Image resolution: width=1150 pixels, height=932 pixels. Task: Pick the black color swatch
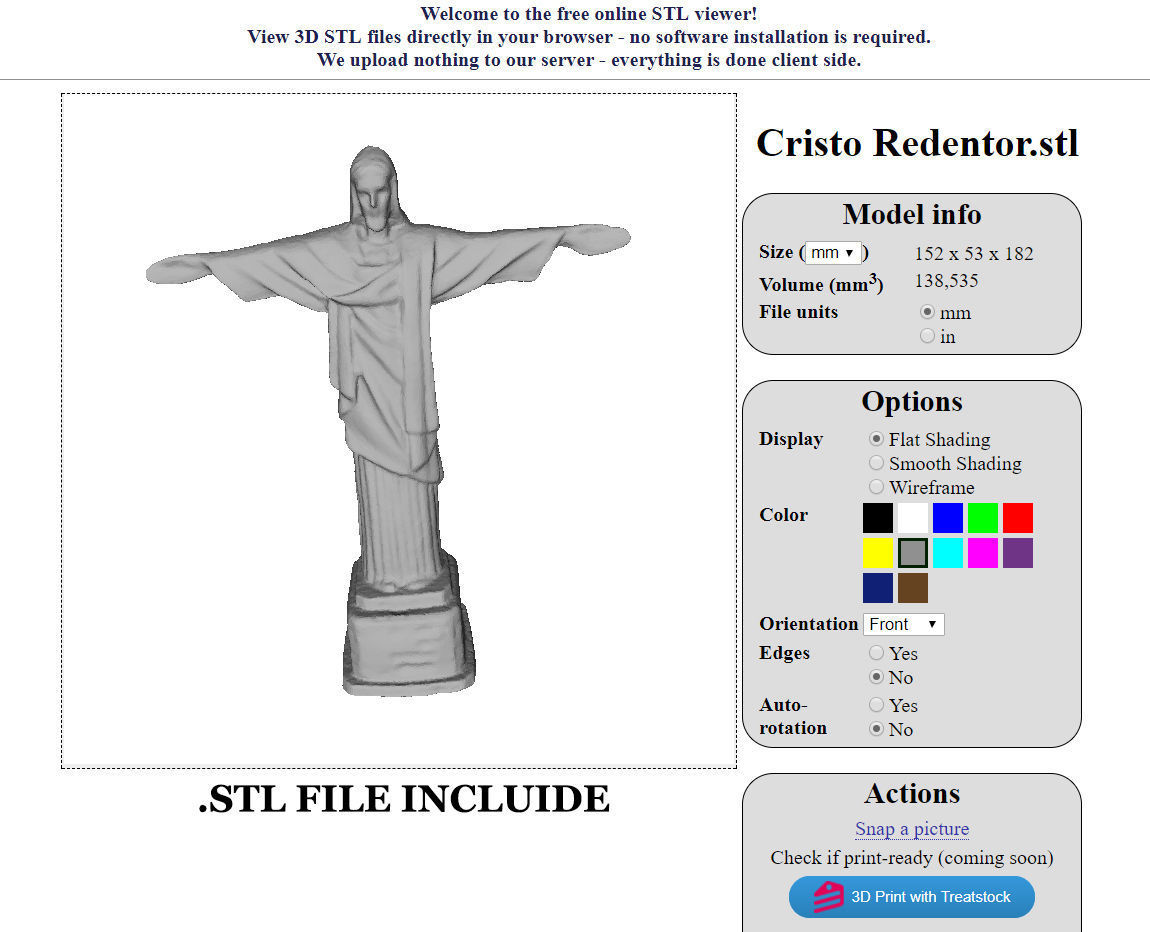tap(878, 518)
